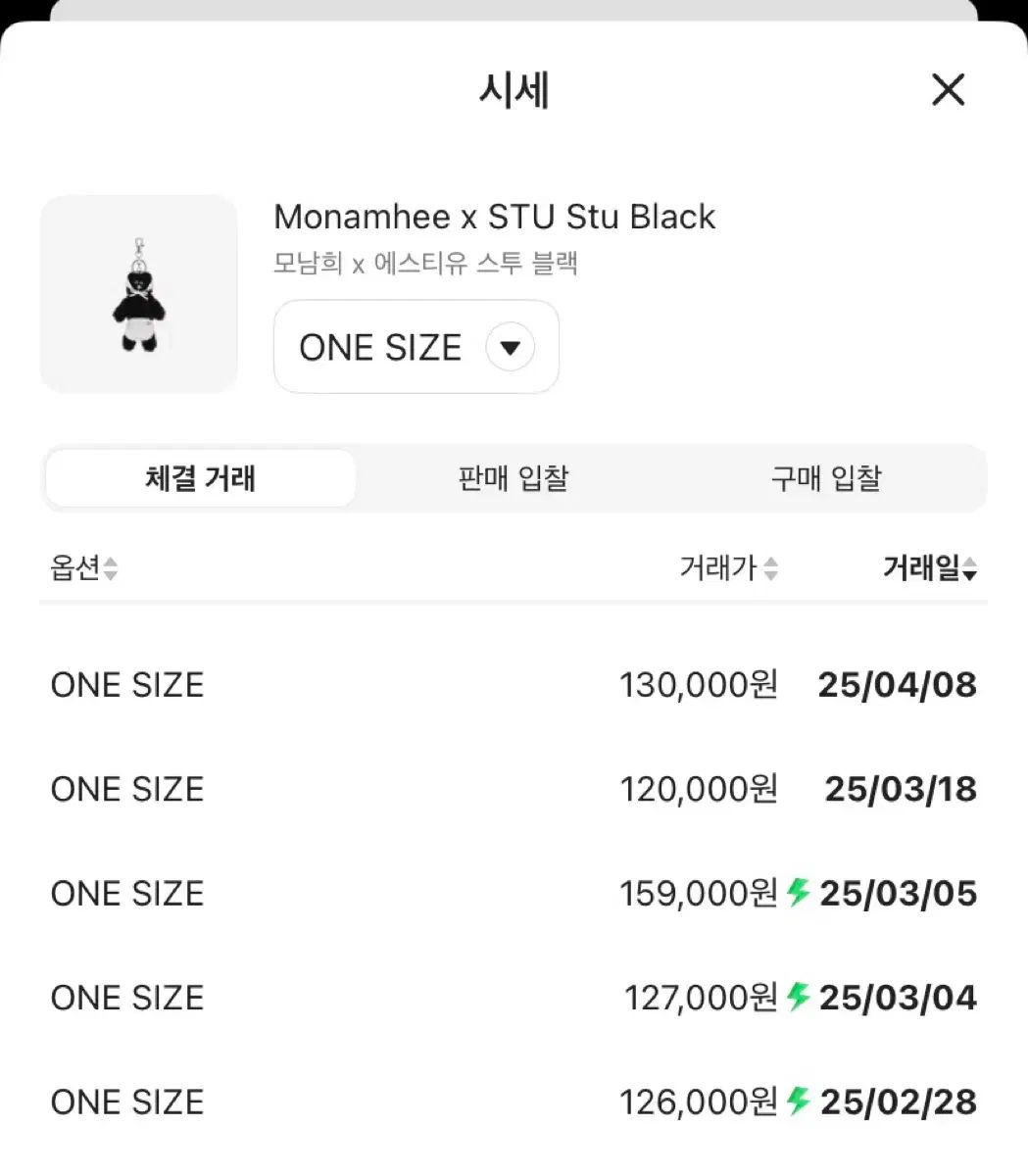
Task: Sort by 옵션 column arrows
Action: 111,568
